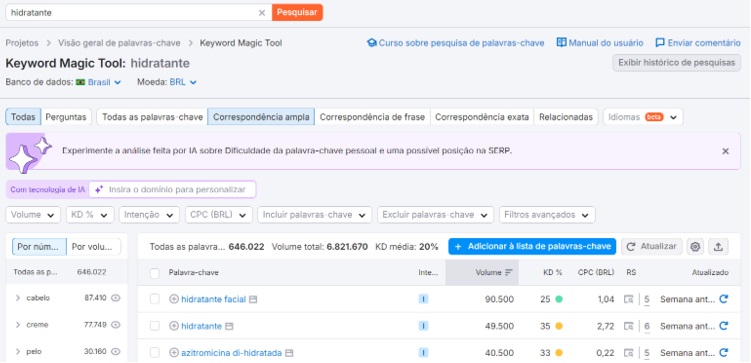
Task: Go to Visão geral de palavras-chave breadcrumb
Action: (119, 43)
